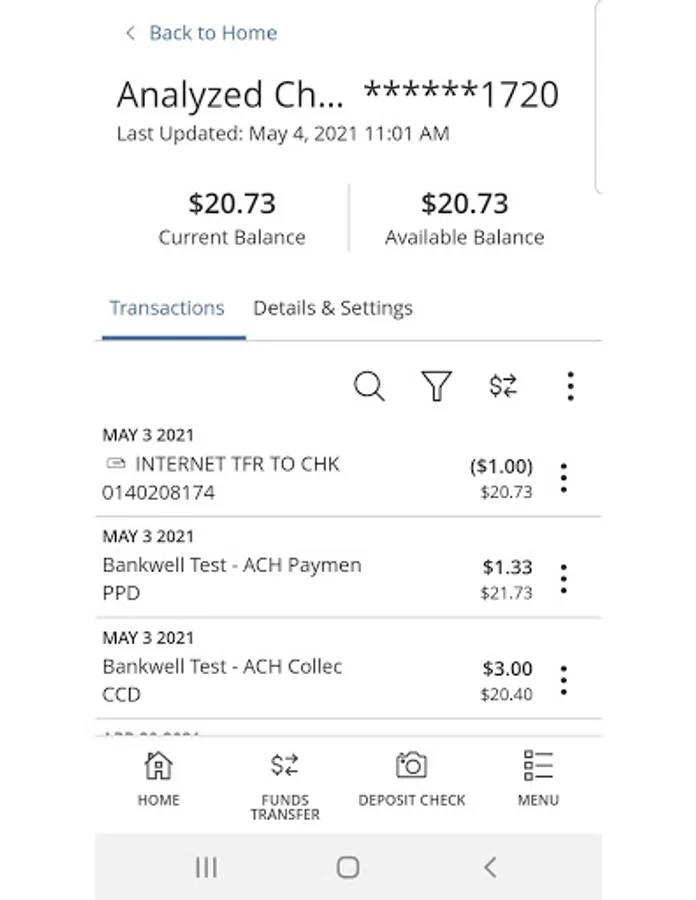The height and width of the screenshot is (900, 696).
Task: Open the more options menu above transaction list
Action: click(x=570, y=386)
